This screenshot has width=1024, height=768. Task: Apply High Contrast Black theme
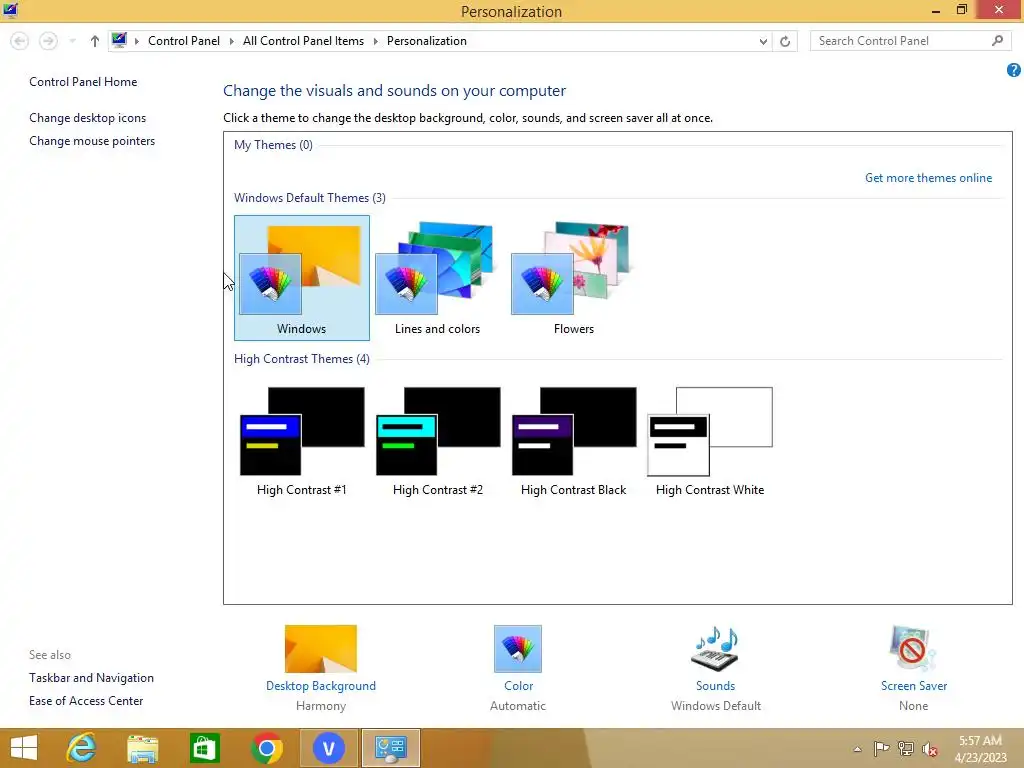tap(573, 441)
